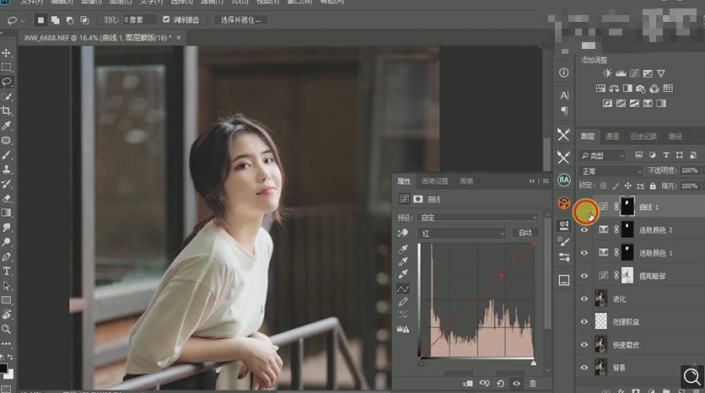The height and width of the screenshot is (393, 705).
Task: Add an Invert adjustment icon
Action: (607, 103)
